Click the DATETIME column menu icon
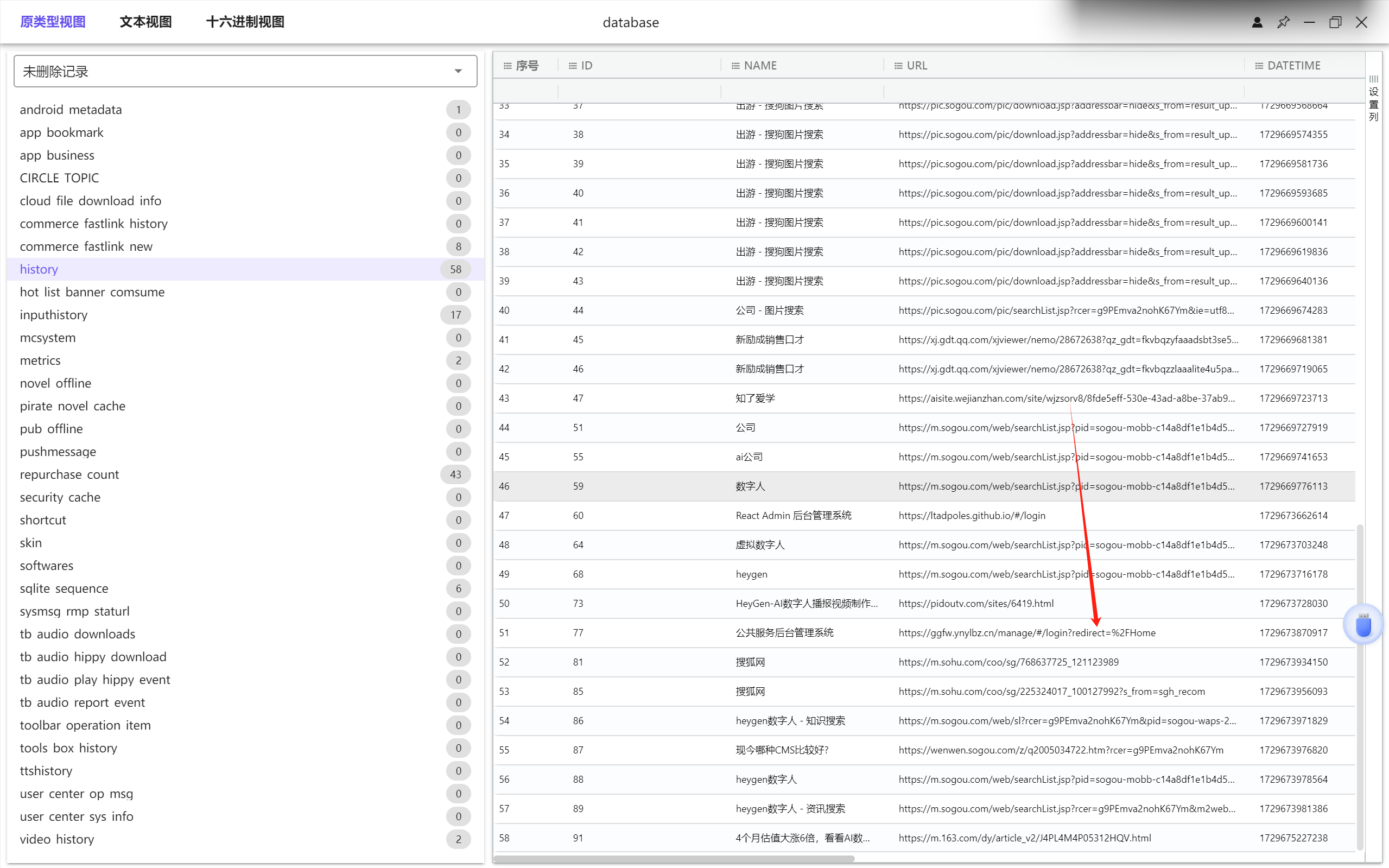This screenshot has width=1389, height=868. pyautogui.click(x=1259, y=66)
